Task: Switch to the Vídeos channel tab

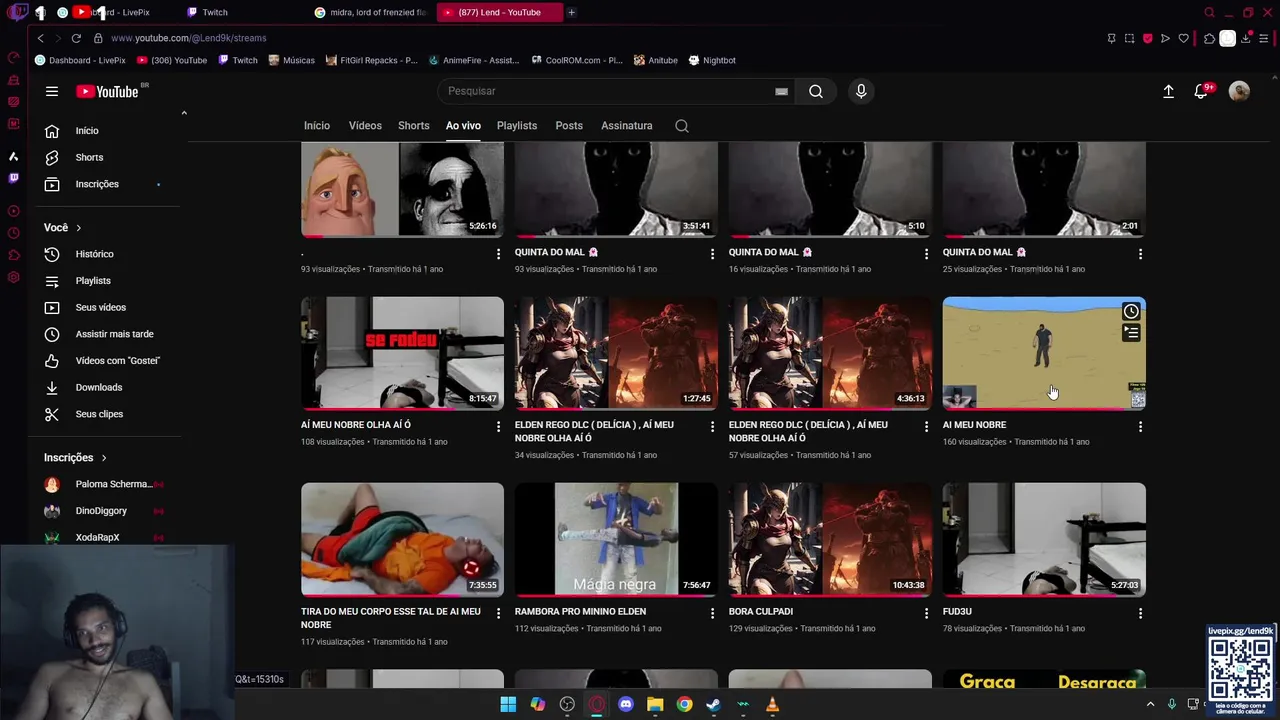Action: point(365,126)
